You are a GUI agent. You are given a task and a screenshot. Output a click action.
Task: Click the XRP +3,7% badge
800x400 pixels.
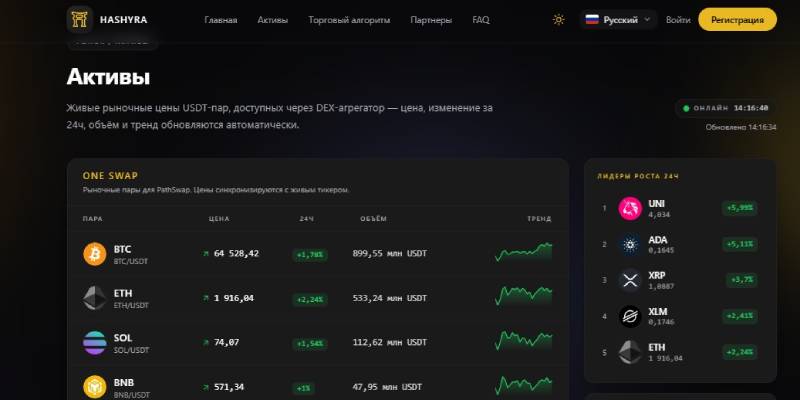[x=742, y=280]
